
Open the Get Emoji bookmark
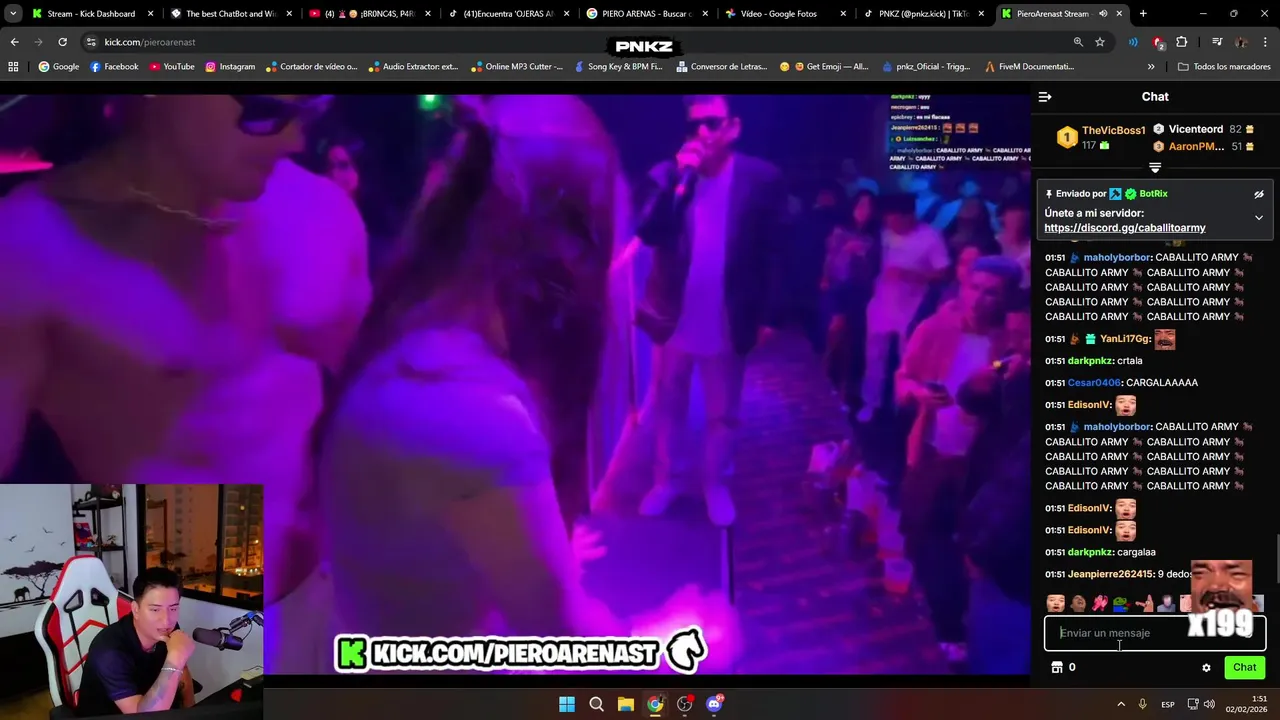click(x=824, y=66)
